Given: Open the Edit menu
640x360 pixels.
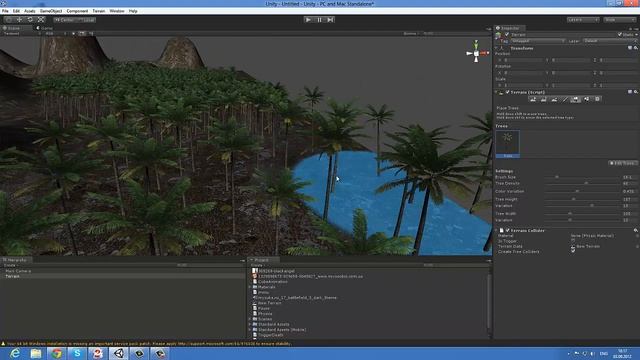Looking at the screenshot, I should tap(16, 11).
